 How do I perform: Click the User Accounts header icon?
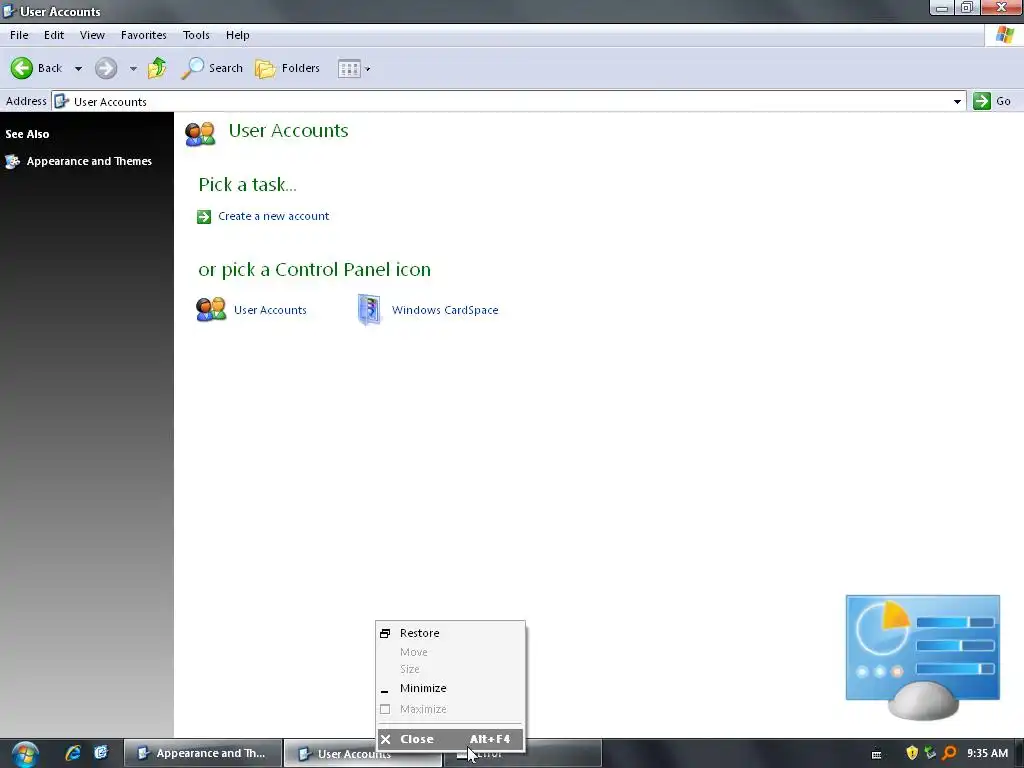pos(200,133)
